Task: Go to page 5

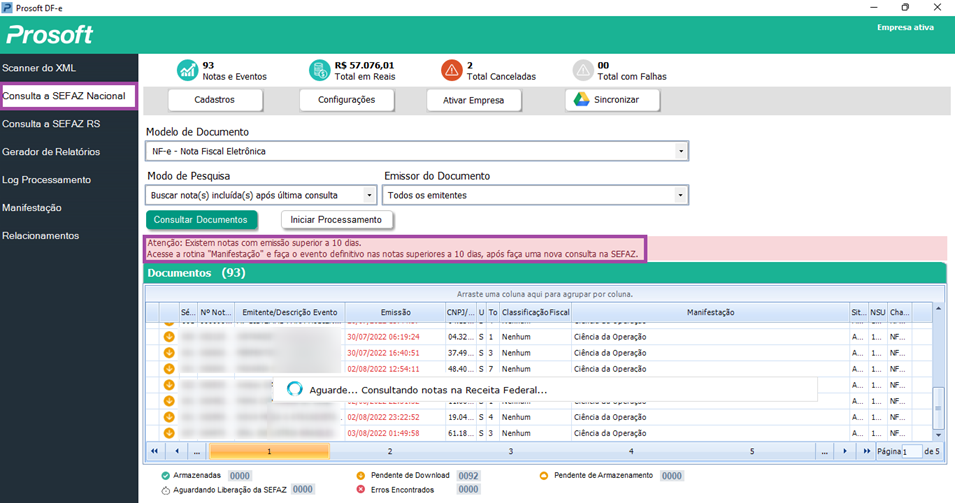Action: (752, 451)
